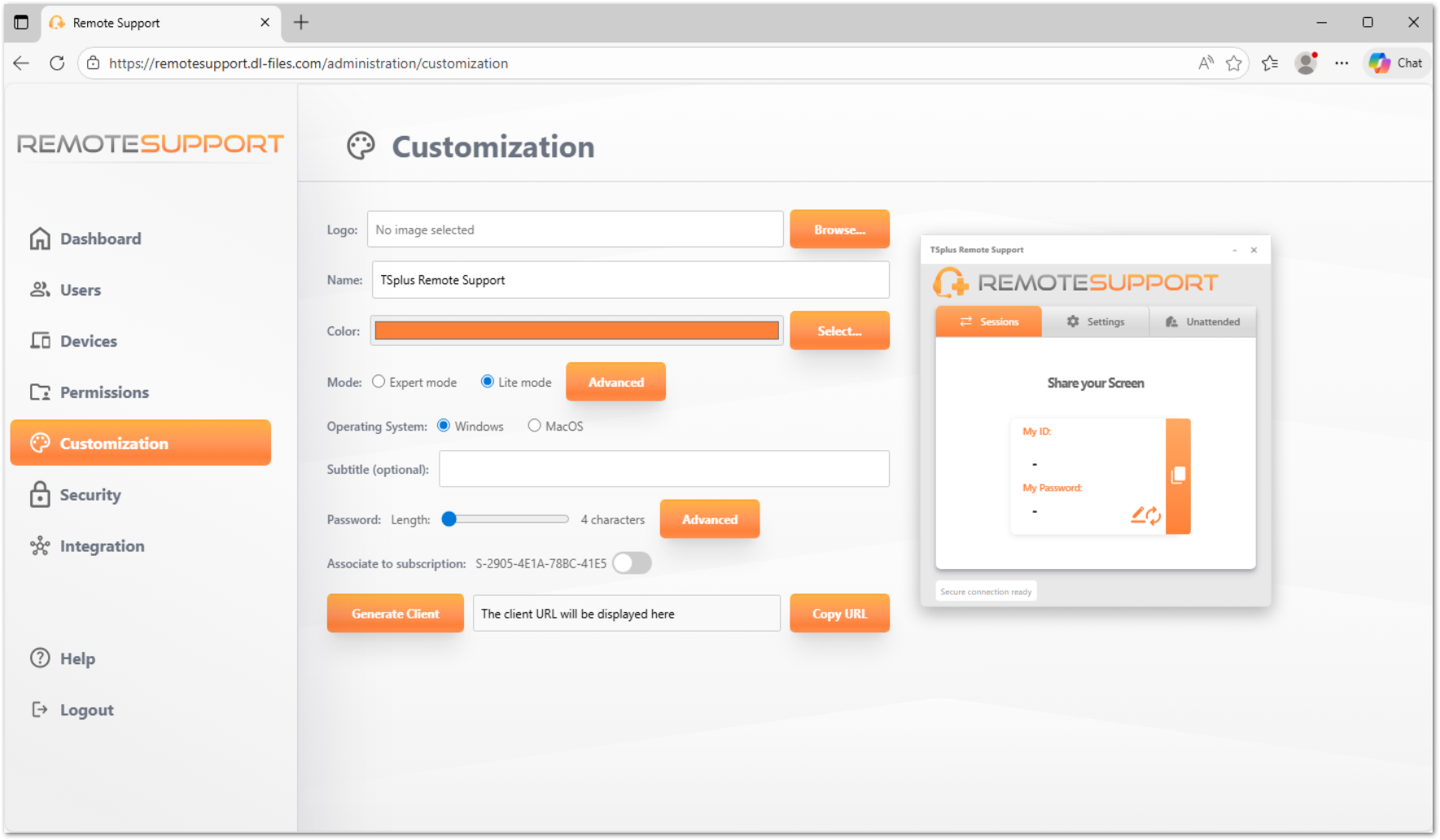Click the edit password pencil icon
Viewport: 1440px width, 840px height.
(1138, 513)
